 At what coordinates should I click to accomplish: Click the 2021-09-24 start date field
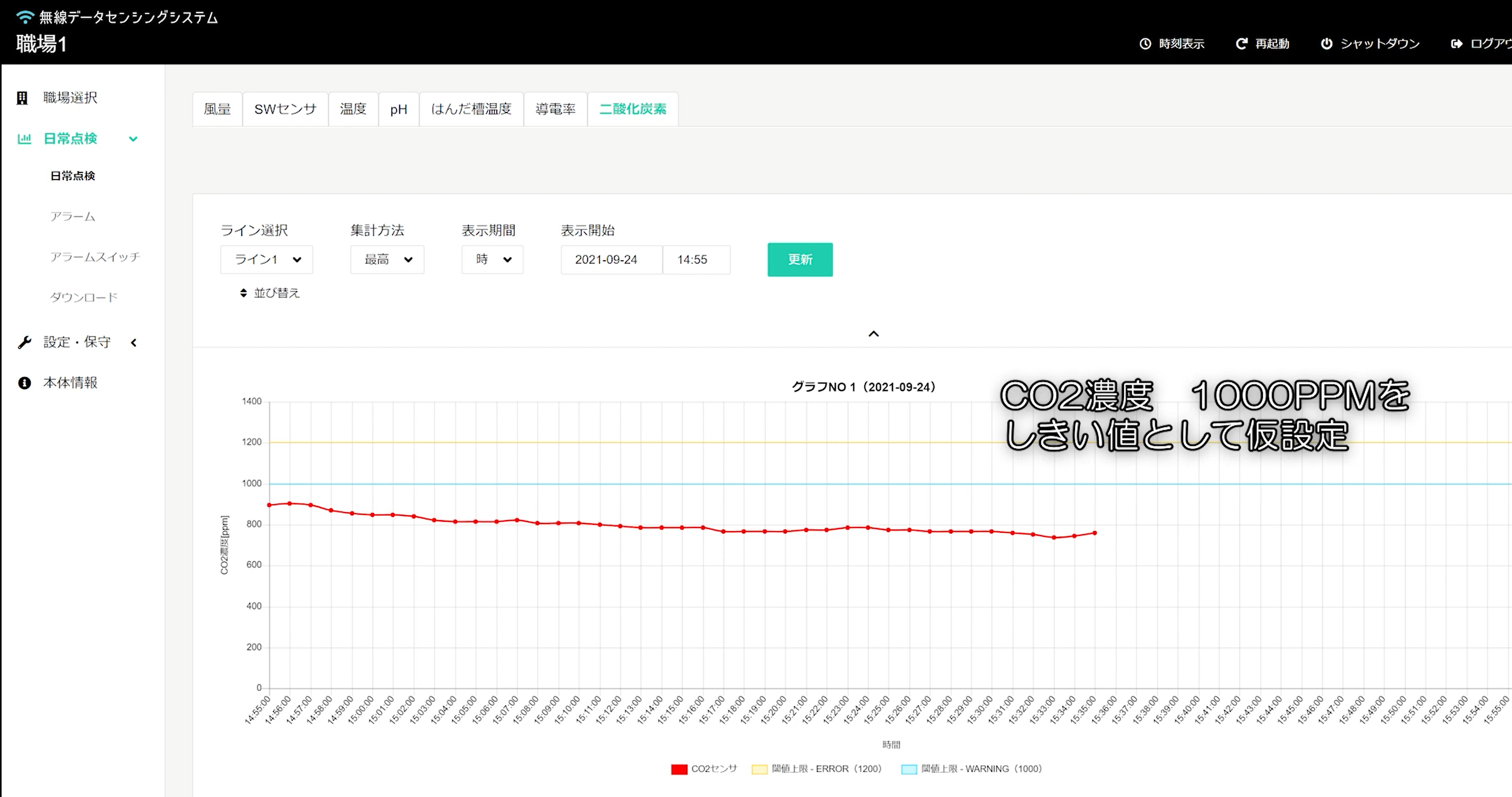tap(612, 259)
